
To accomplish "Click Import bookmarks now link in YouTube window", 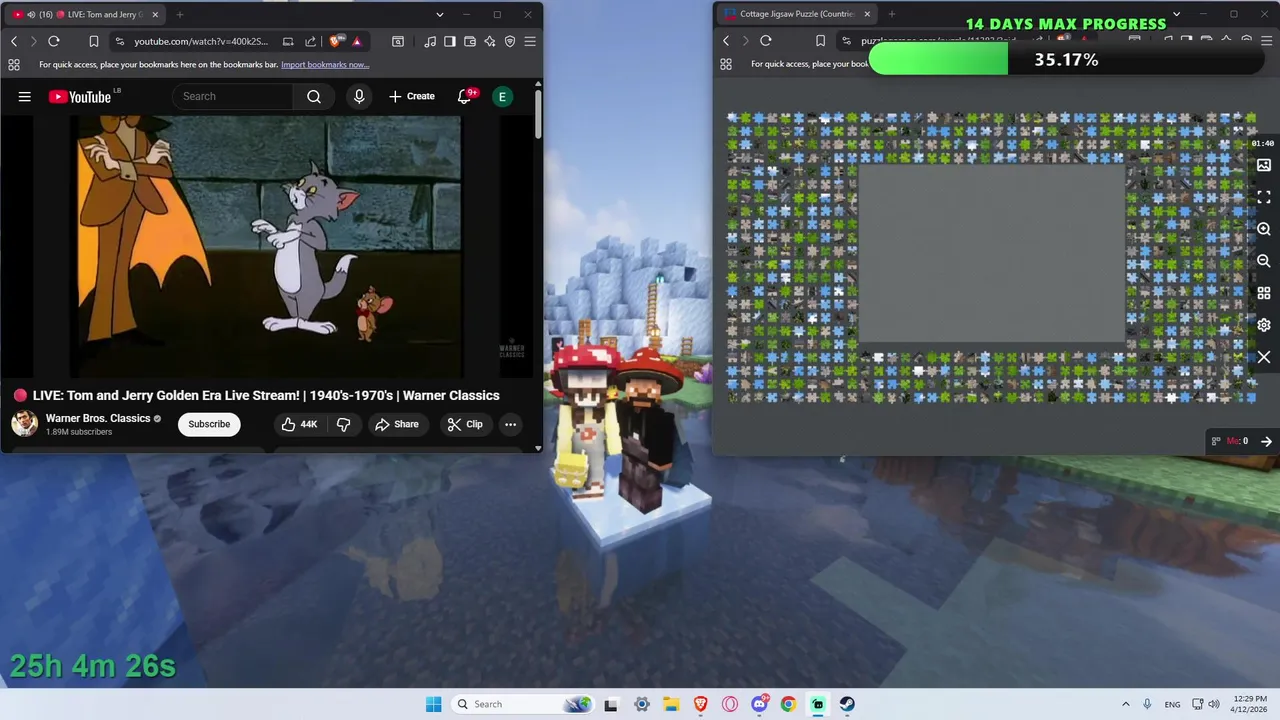I will coord(325,64).
